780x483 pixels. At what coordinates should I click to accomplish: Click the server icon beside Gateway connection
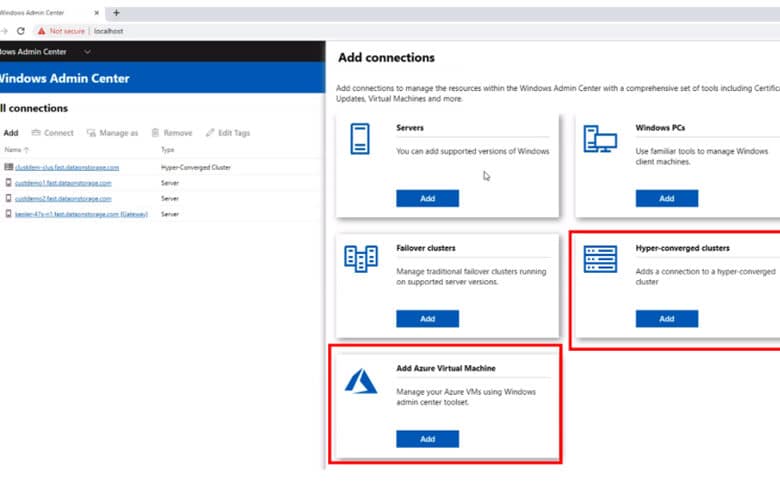[8, 213]
